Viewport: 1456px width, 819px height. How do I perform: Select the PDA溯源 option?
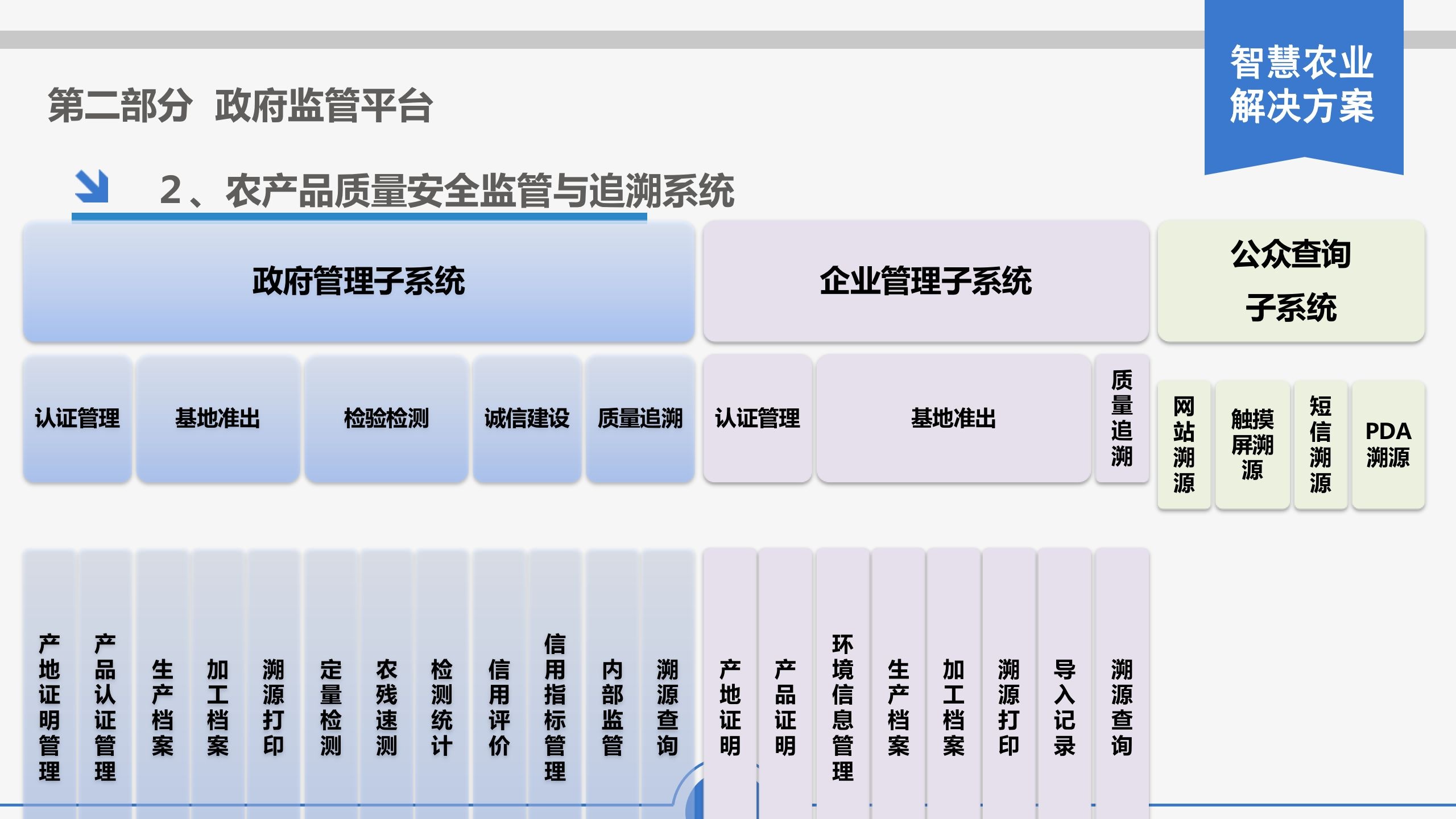(1388, 444)
